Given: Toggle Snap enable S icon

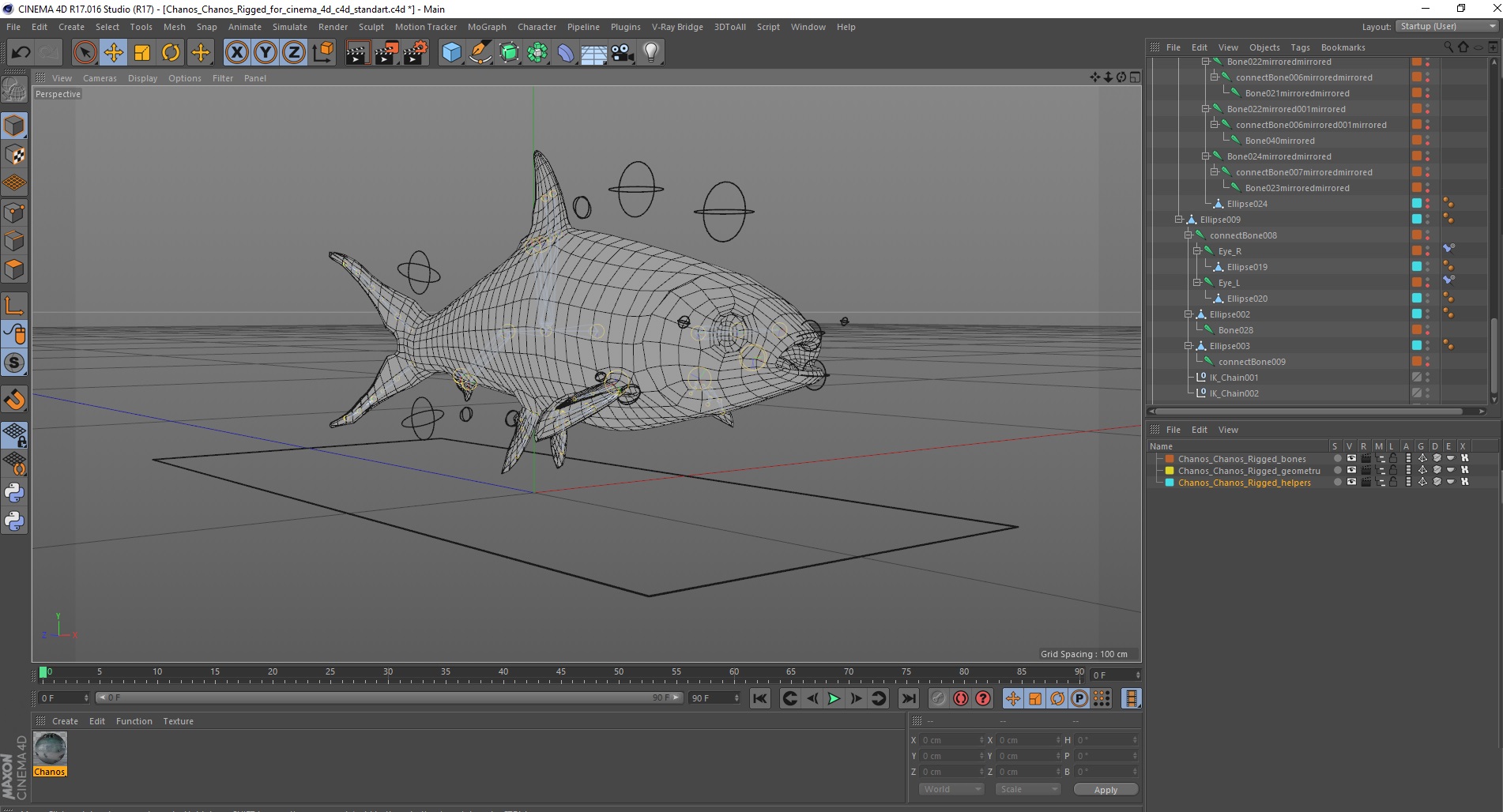Looking at the screenshot, I should tap(14, 363).
